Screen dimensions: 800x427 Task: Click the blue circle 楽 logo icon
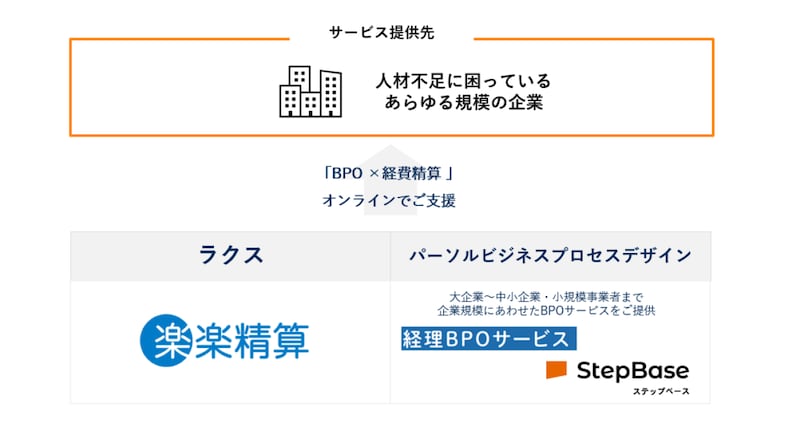point(159,340)
